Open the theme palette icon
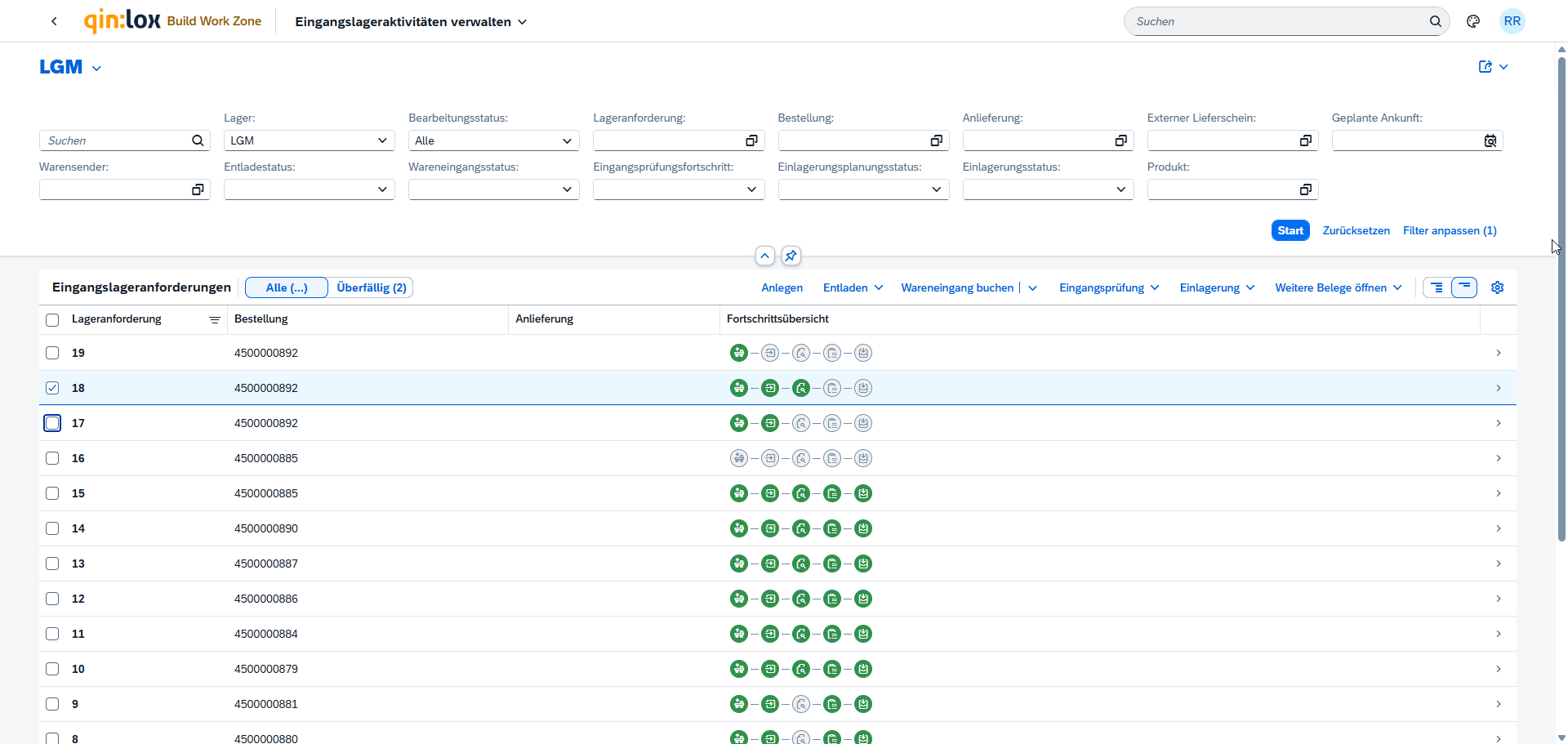The width and height of the screenshot is (1568, 744). tap(1473, 21)
